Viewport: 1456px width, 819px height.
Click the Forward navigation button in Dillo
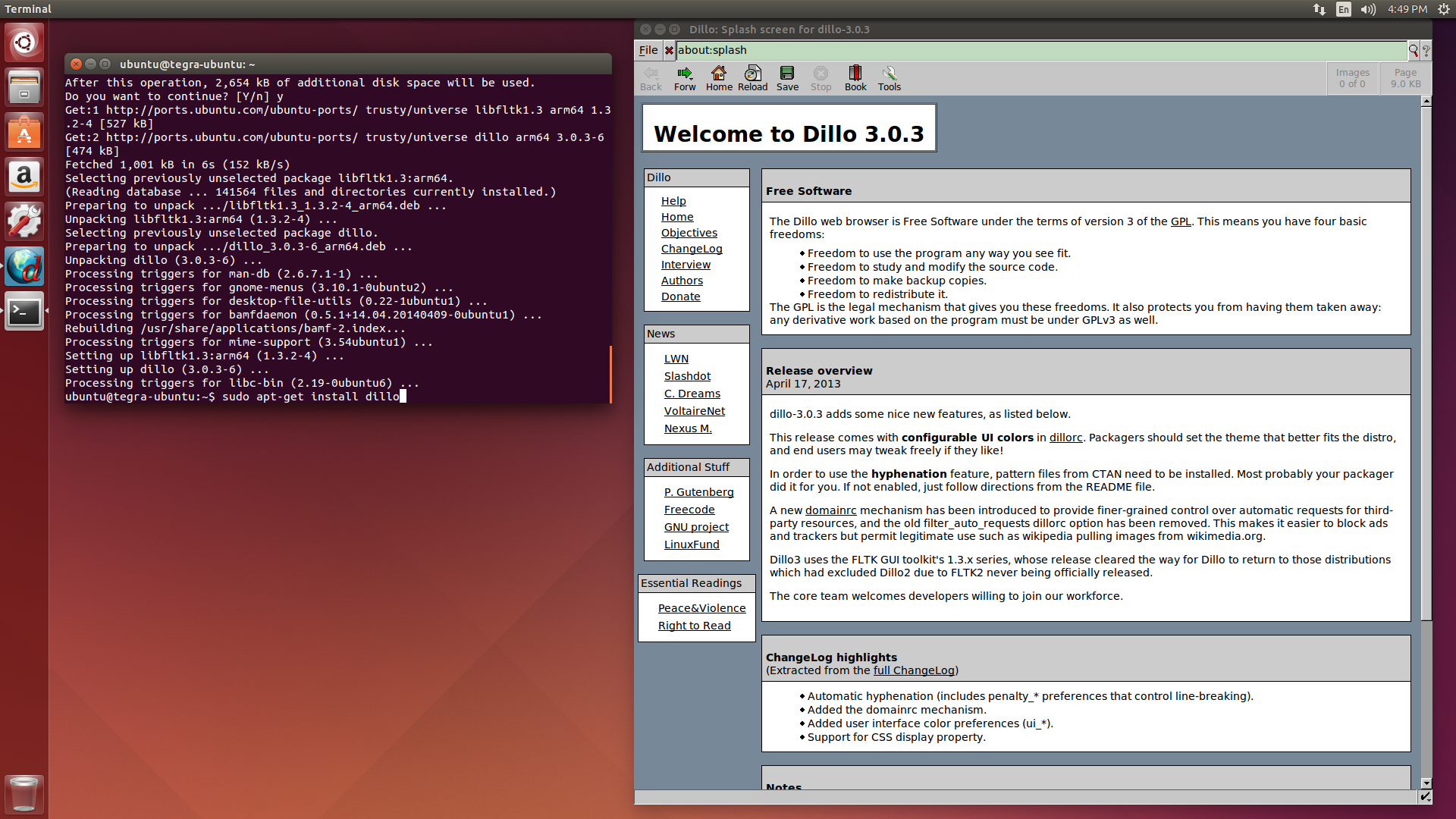click(x=684, y=77)
